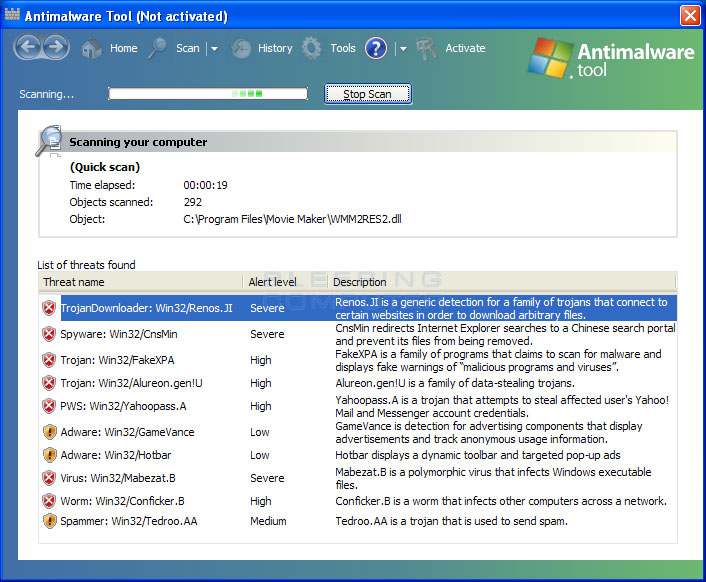Open the History clock icon
The image size is (706, 582).
(241, 48)
